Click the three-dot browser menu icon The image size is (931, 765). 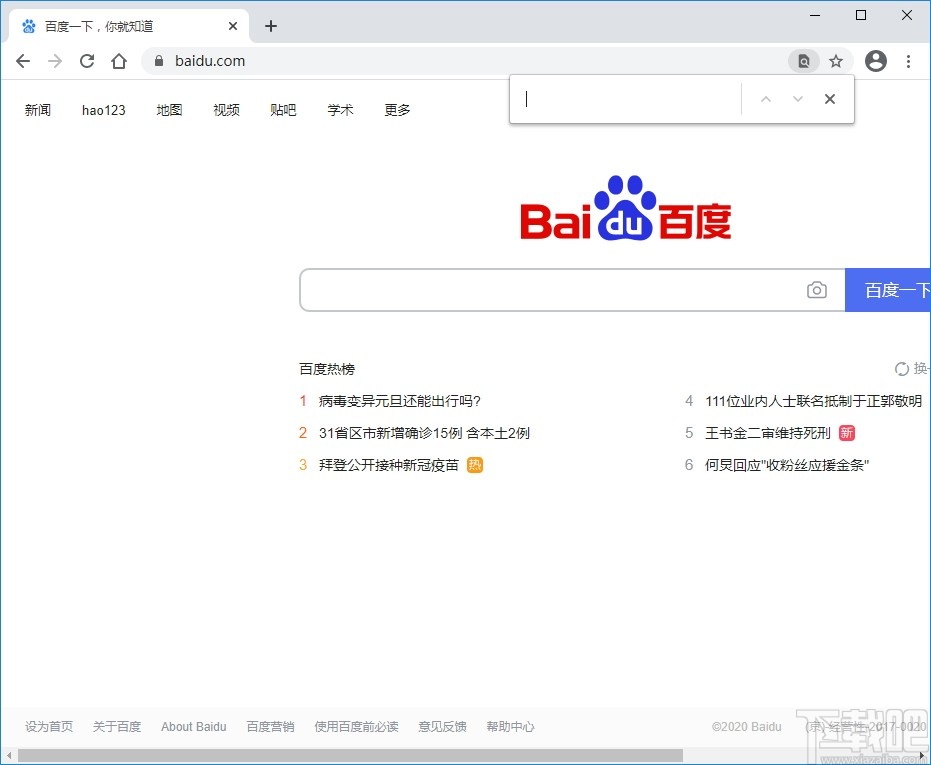click(909, 61)
